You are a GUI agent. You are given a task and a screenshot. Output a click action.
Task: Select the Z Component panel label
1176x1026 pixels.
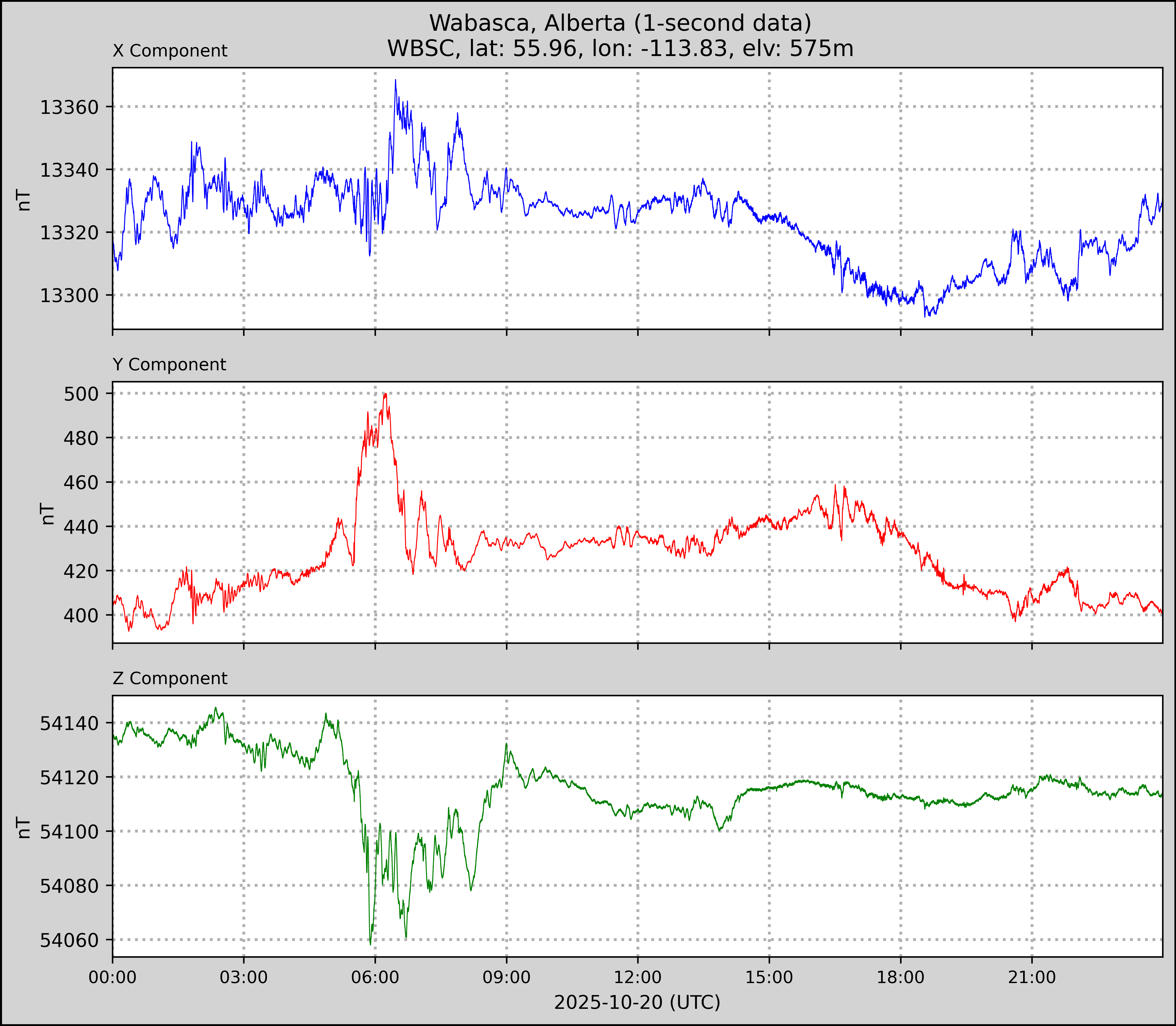(x=170, y=679)
